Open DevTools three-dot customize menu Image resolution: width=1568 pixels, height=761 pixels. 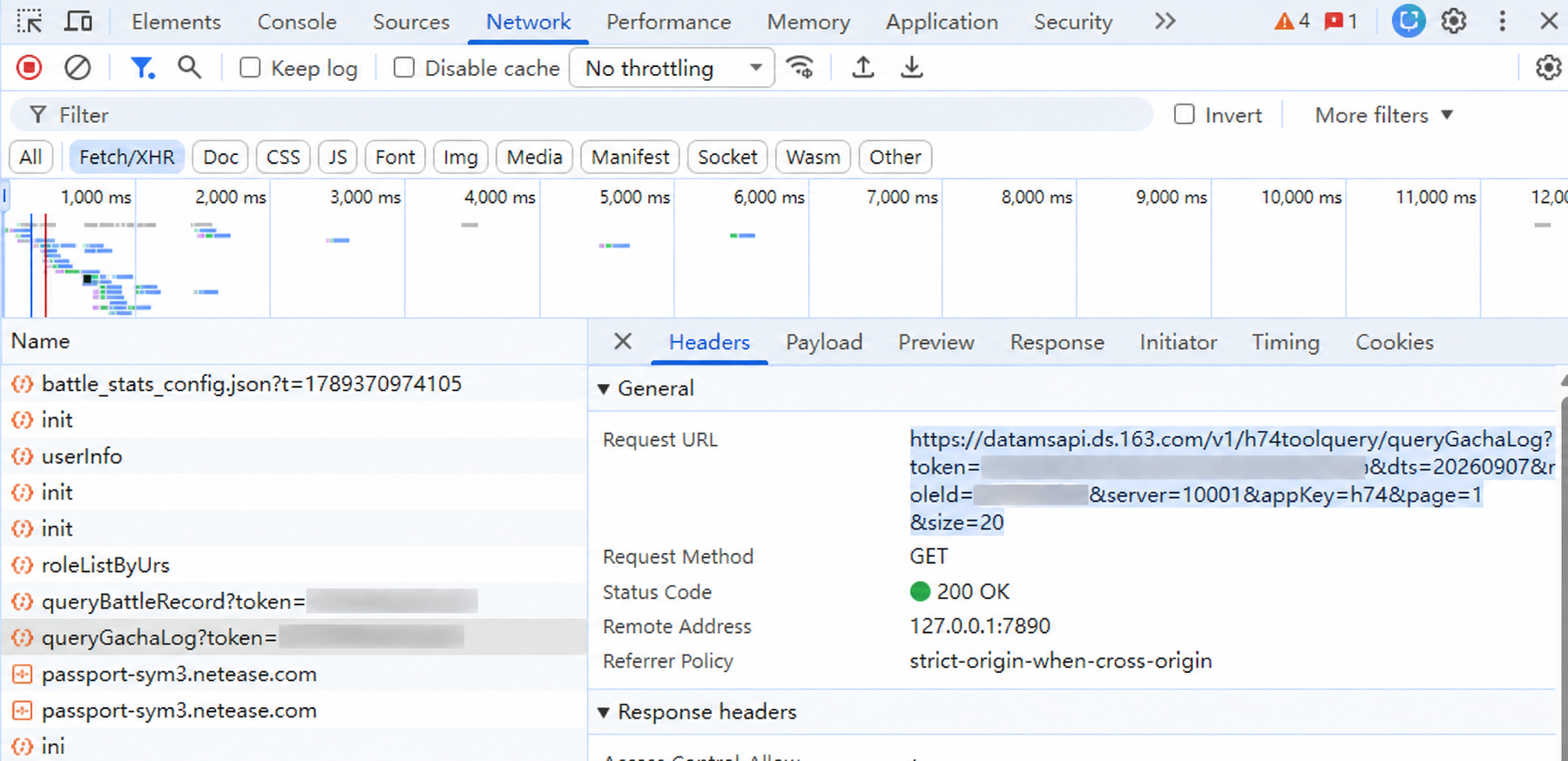click(x=1502, y=21)
